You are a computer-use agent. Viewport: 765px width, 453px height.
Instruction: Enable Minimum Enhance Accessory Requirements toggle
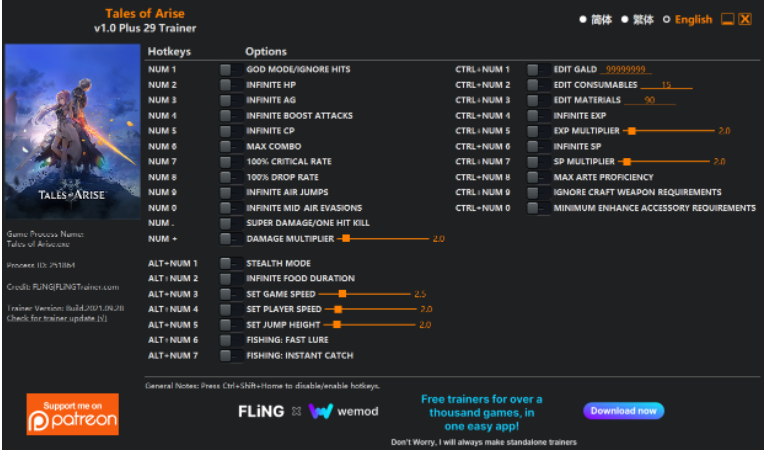pyautogui.click(x=538, y=208)
